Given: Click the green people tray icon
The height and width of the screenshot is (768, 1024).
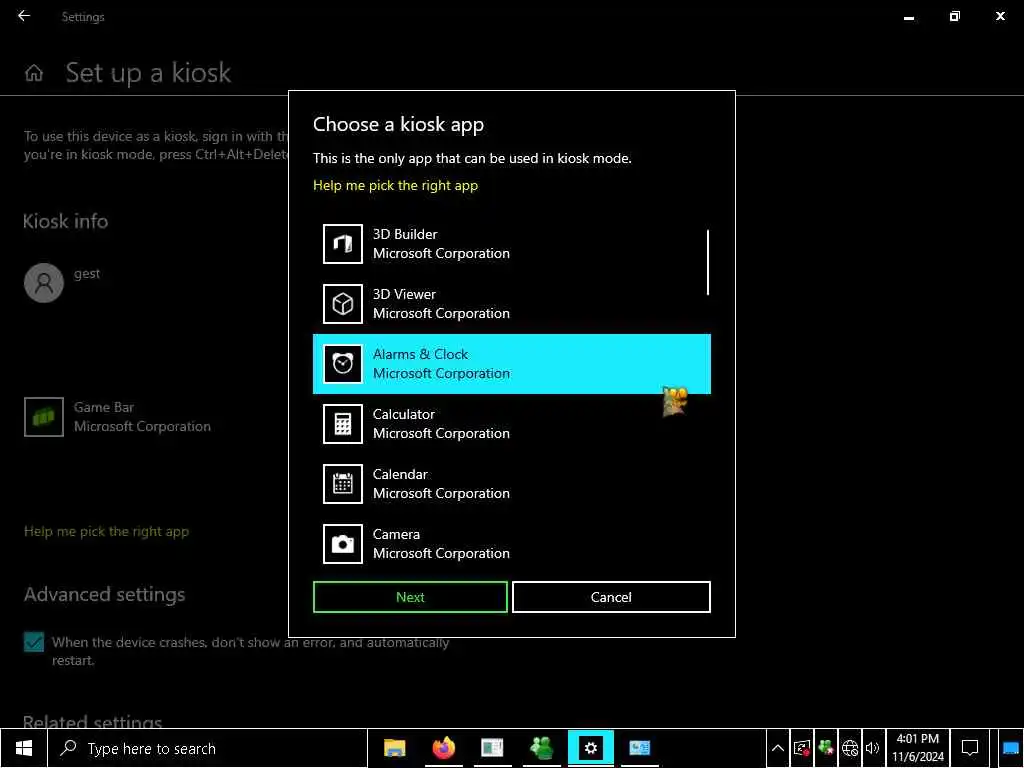Looking at the screenshot, I should pos(826,748).
